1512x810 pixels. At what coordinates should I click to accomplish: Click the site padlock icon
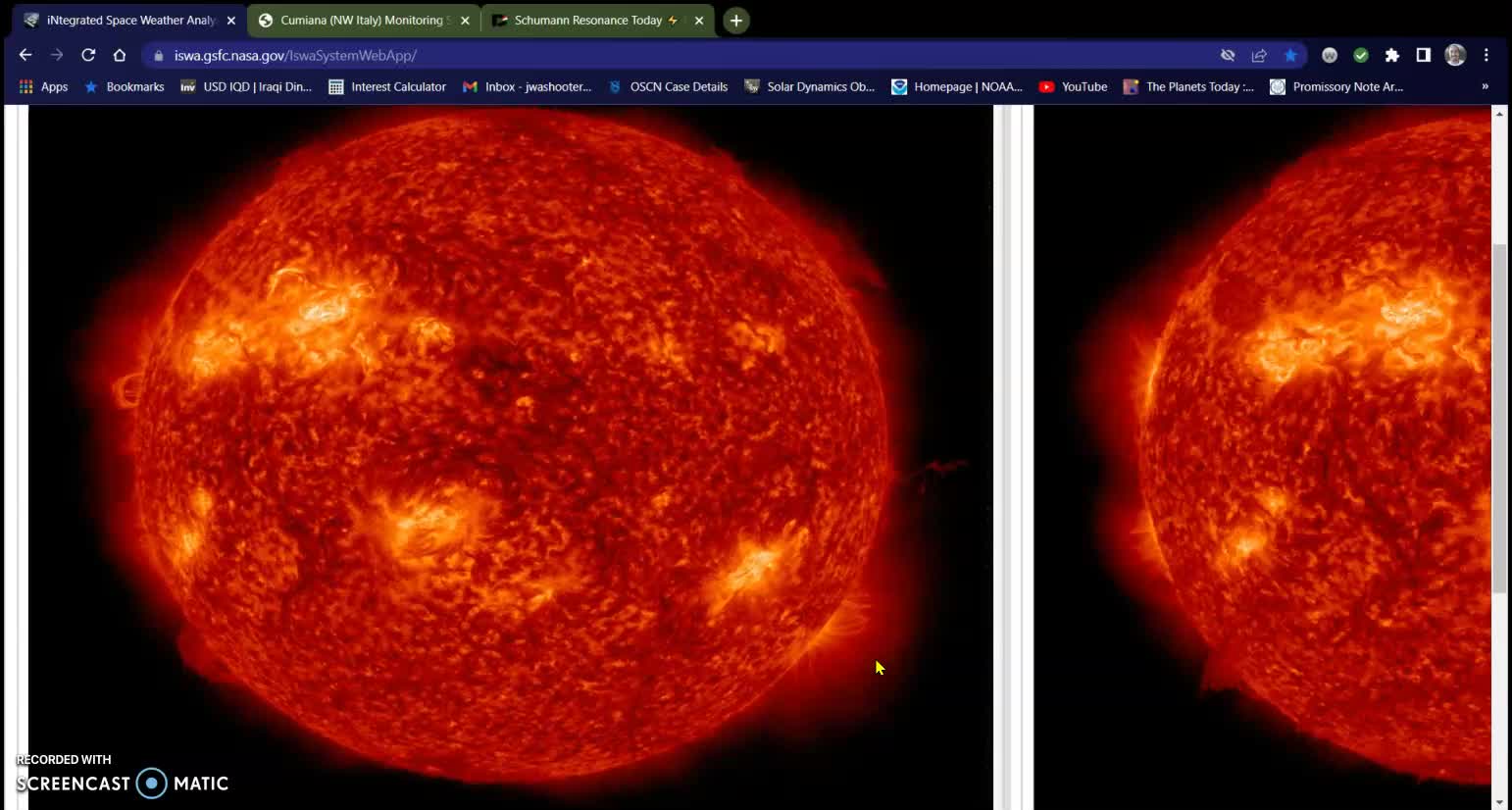159,56
